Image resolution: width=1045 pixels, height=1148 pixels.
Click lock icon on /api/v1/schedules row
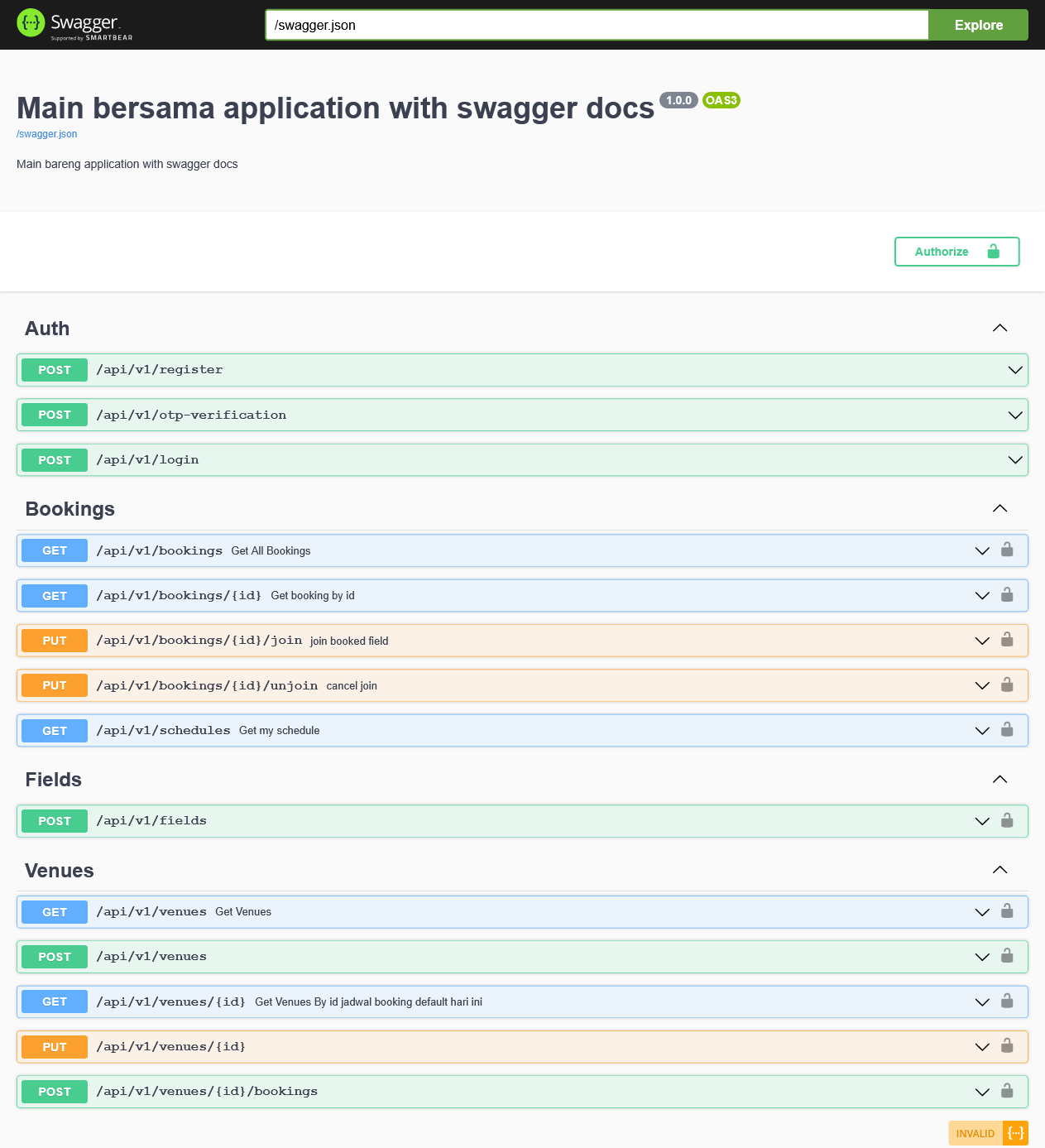(x=1007, y=729)
